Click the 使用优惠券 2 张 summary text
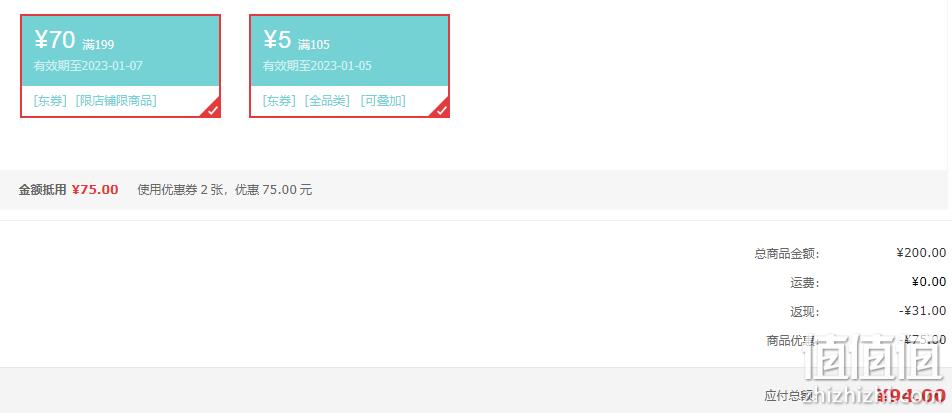Viewport: 952px width, 413px height. click(180, 189)
